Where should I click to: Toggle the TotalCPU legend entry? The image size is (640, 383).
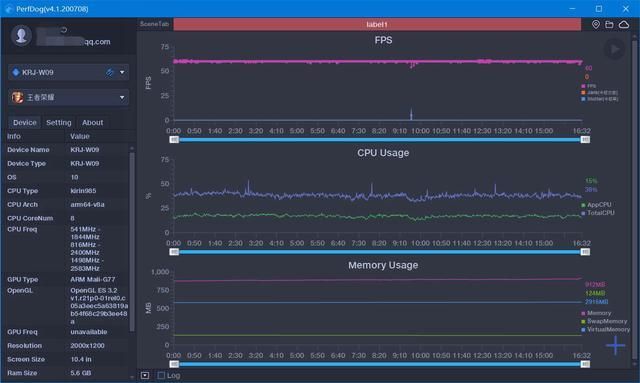[598, 213]
